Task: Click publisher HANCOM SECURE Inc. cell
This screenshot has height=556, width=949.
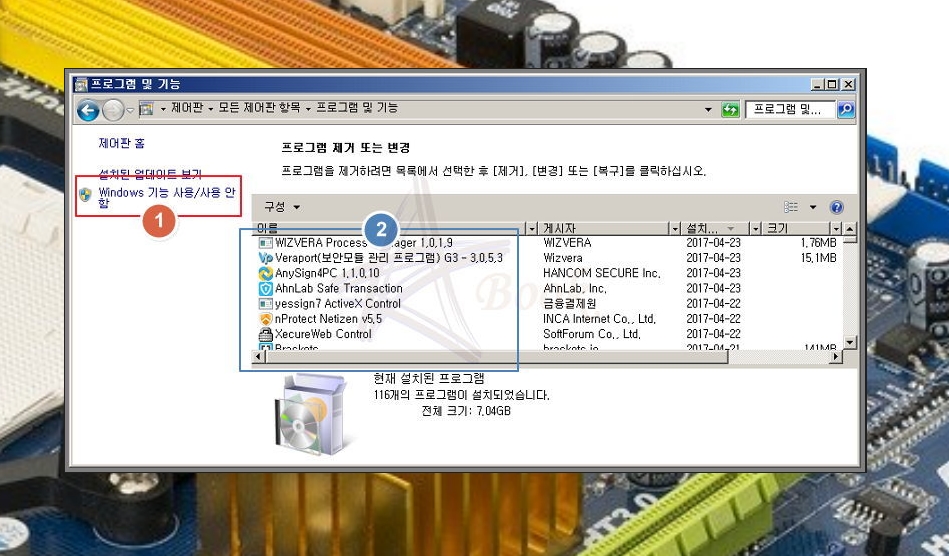Action: [x=602, y=273]
